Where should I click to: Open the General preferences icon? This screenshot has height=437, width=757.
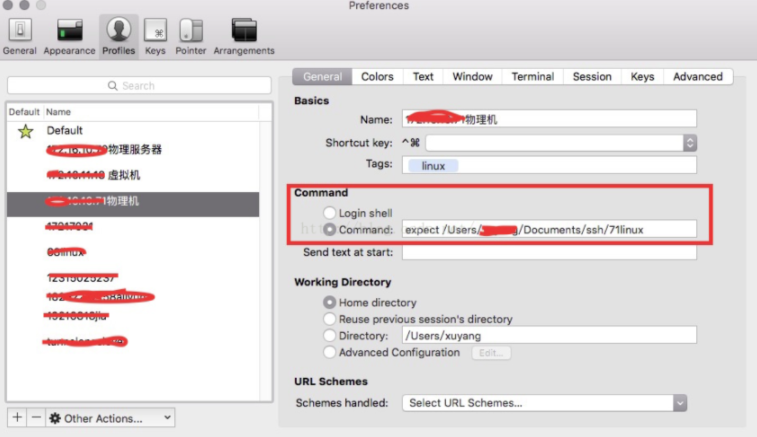click(x=20, y=36)
